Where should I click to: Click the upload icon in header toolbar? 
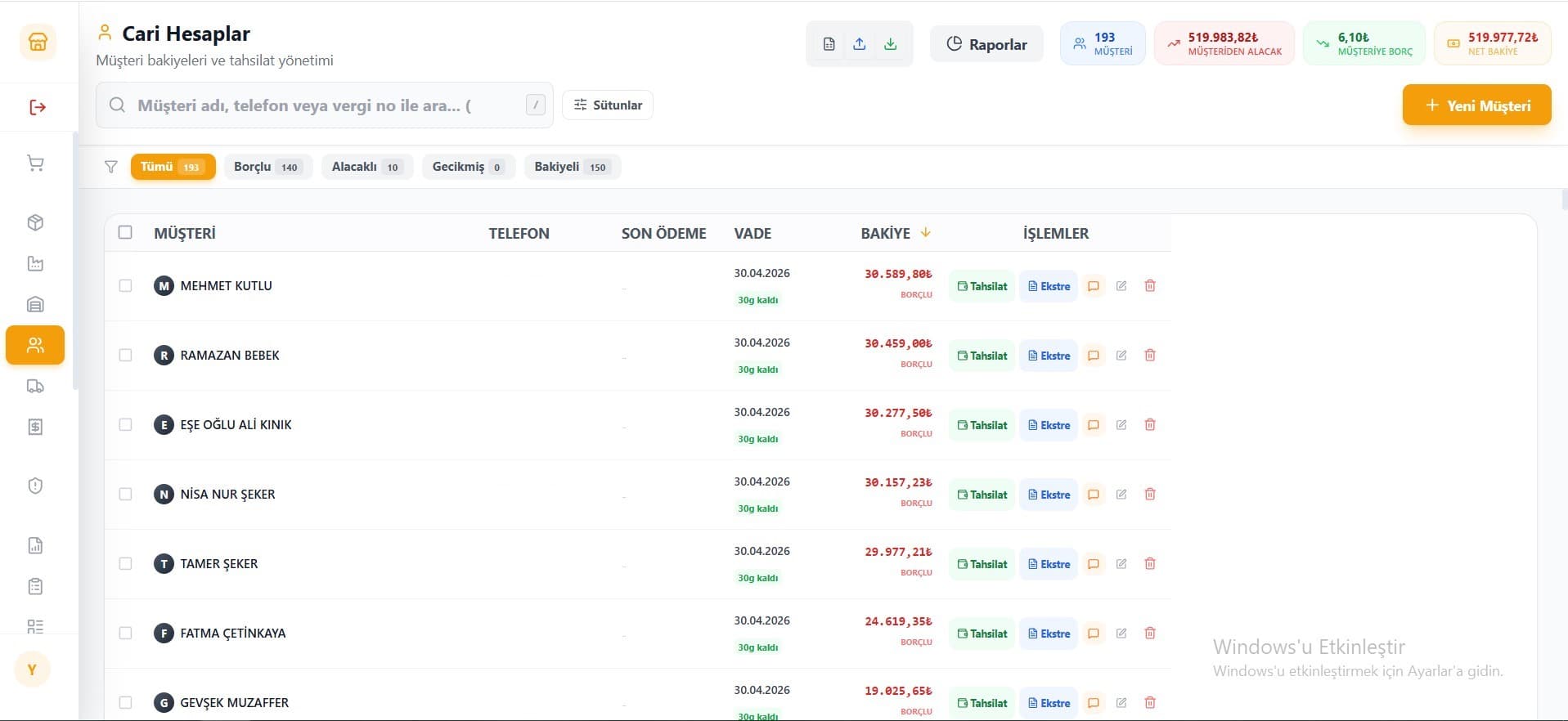coord(860,44)
